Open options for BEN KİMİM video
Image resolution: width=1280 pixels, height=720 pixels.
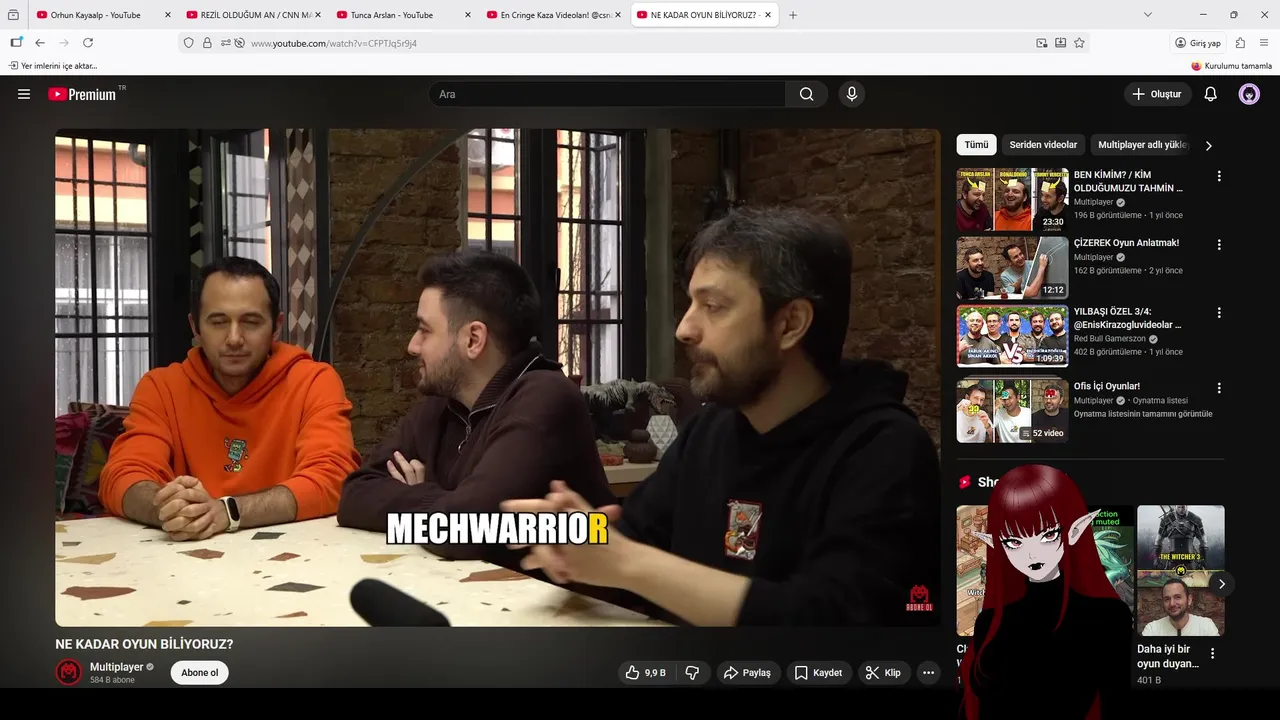[x=1218, y=176]
